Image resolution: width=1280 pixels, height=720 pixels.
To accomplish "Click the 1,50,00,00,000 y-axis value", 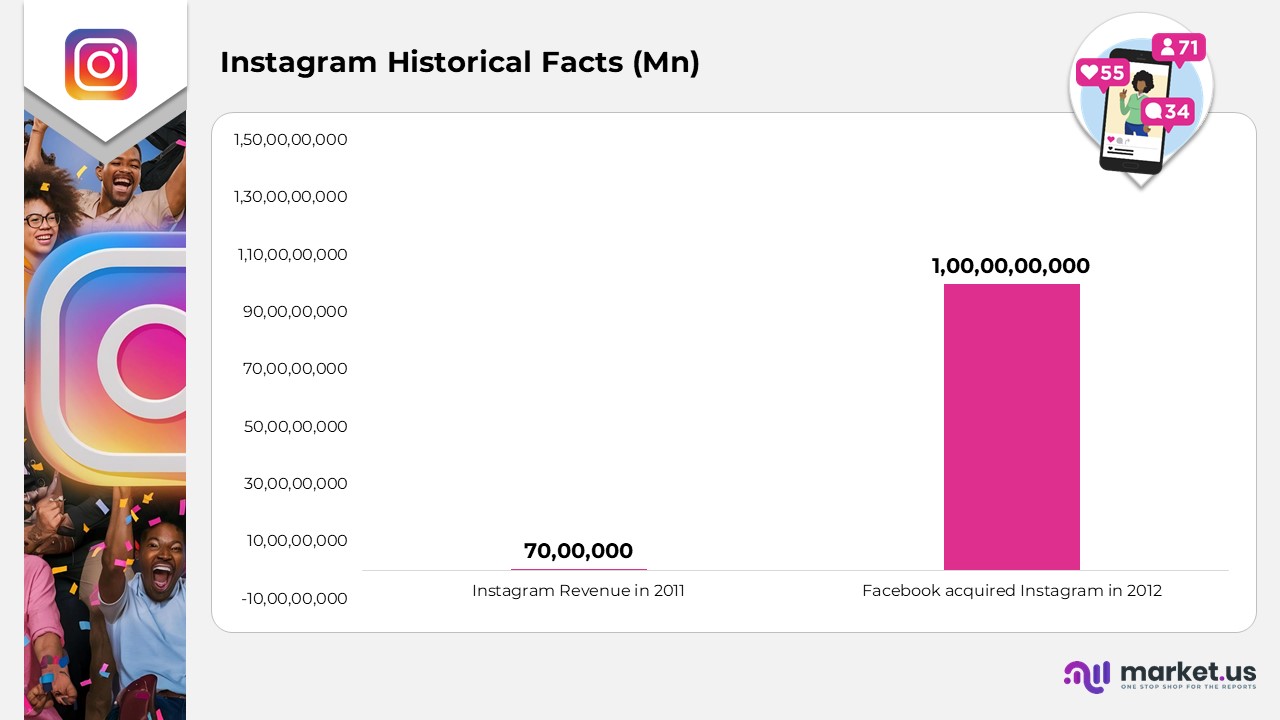I will (291, 140).
